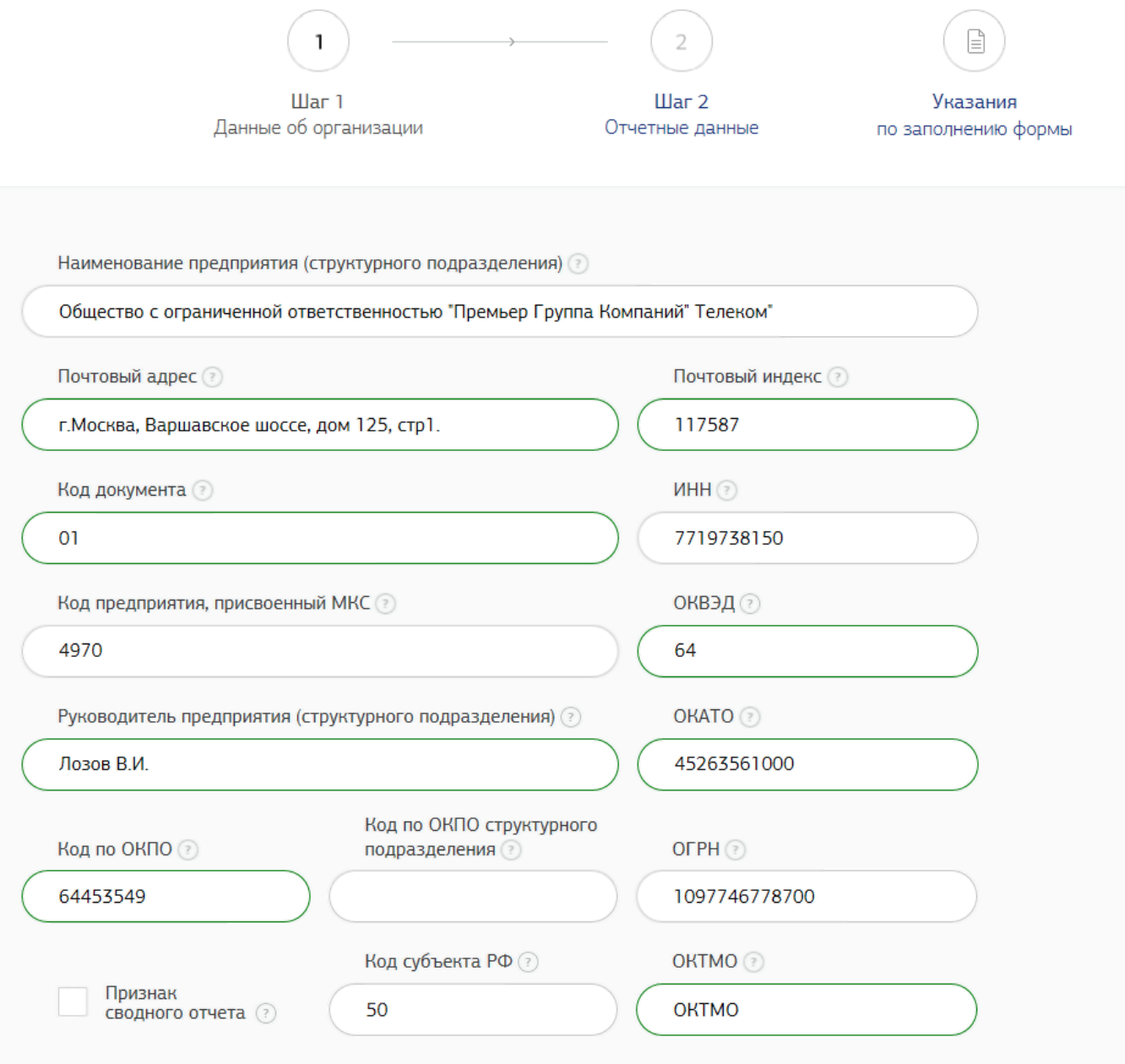Click the empty ОКПО структурного подразделения field
Screen dimensions: 1125x1064
[473, 897]
